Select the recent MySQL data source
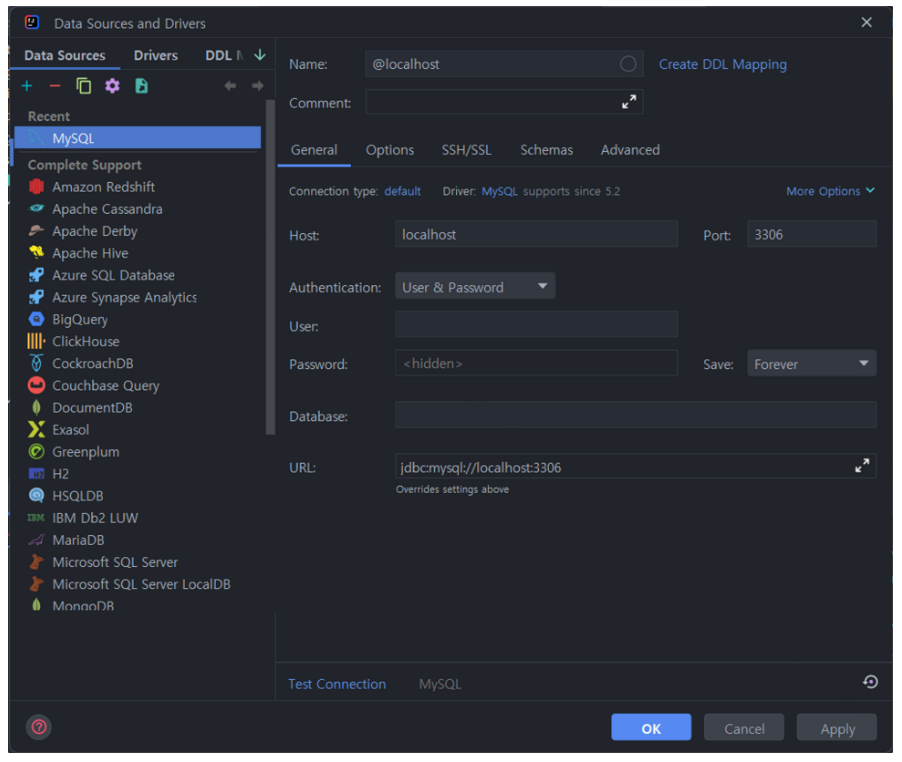 138,138
